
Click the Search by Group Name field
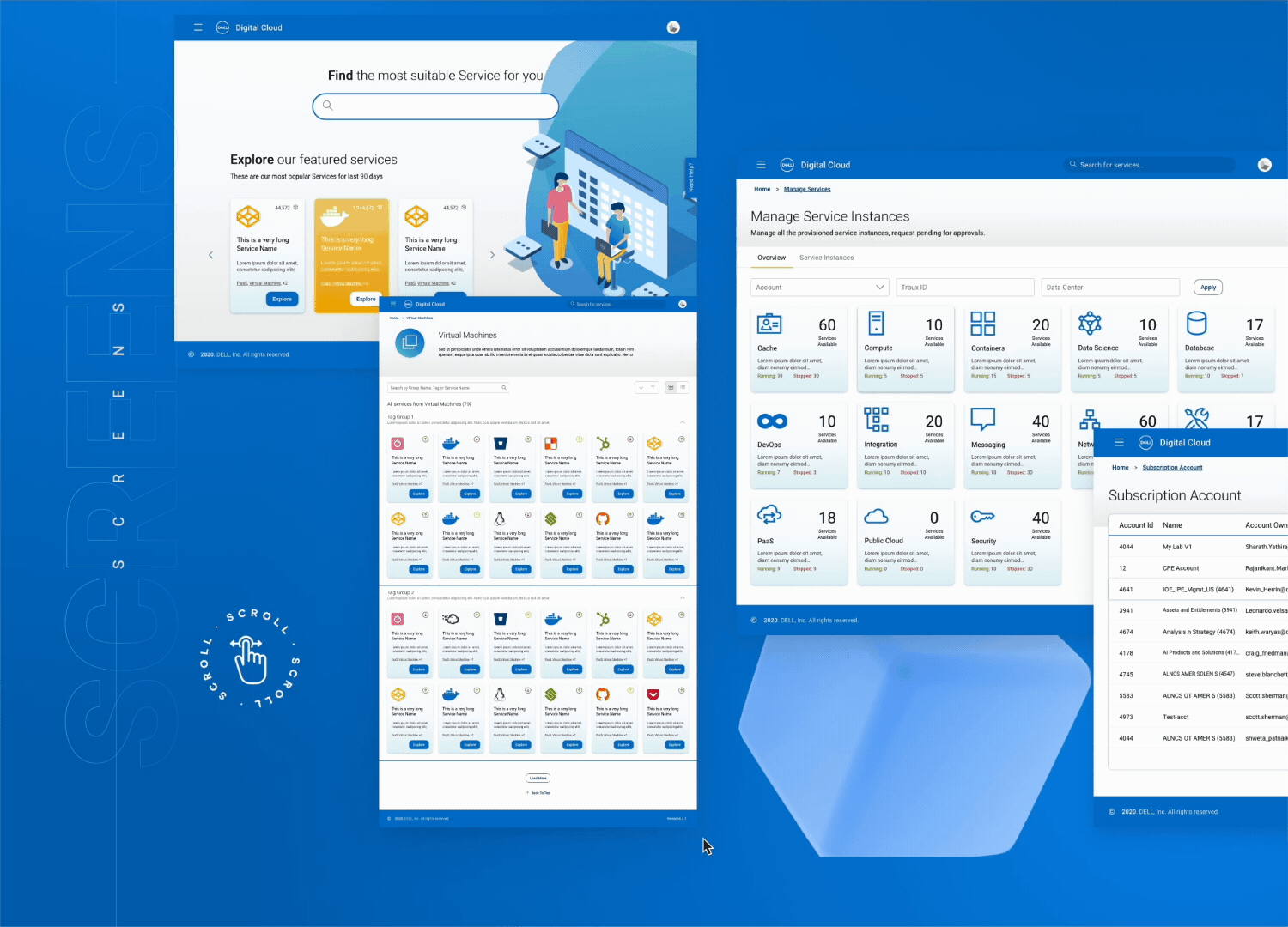(x=448, y=388)
